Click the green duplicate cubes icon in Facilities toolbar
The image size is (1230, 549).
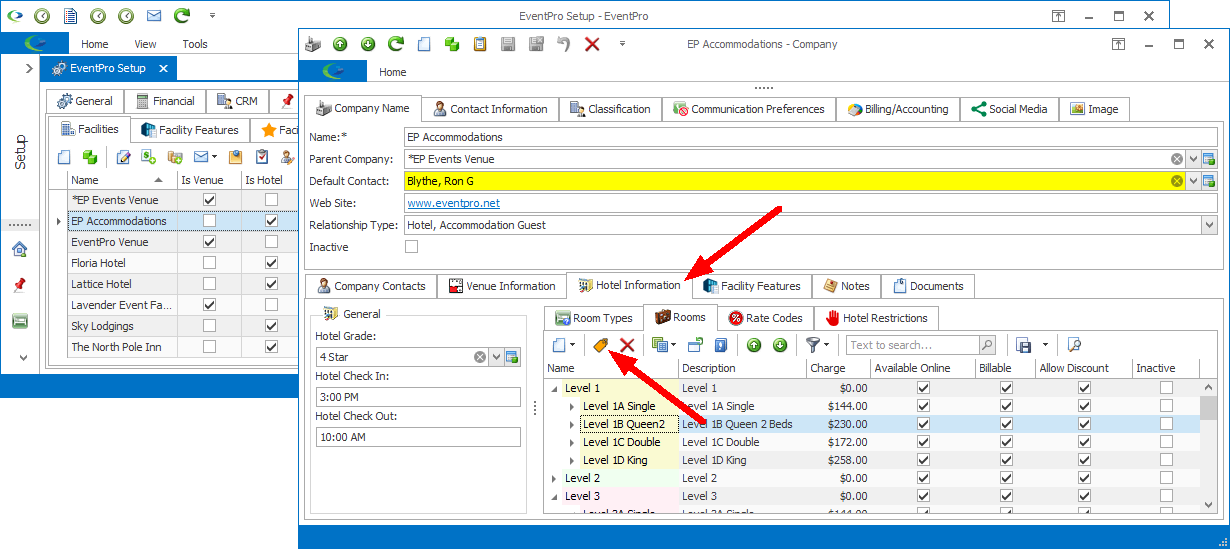tap(89, 157)
